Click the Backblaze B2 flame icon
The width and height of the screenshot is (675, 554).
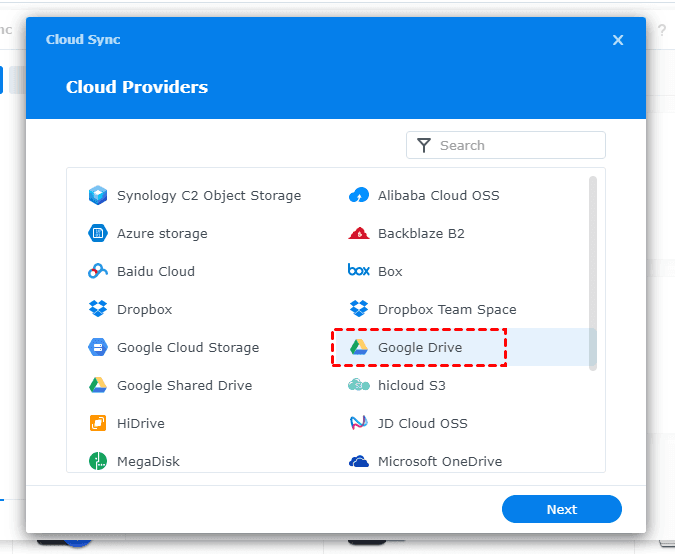(x=358, y=233)
